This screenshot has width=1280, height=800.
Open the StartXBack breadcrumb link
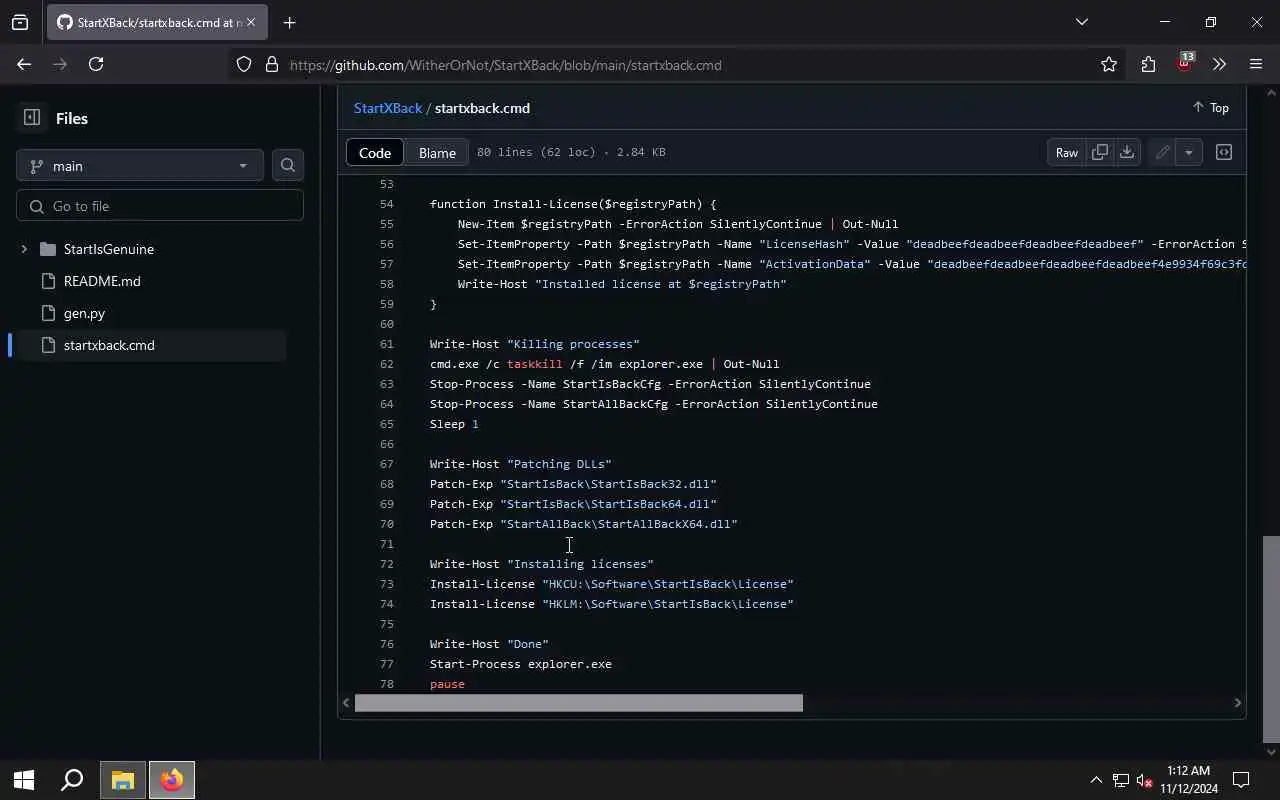[388, 108]
